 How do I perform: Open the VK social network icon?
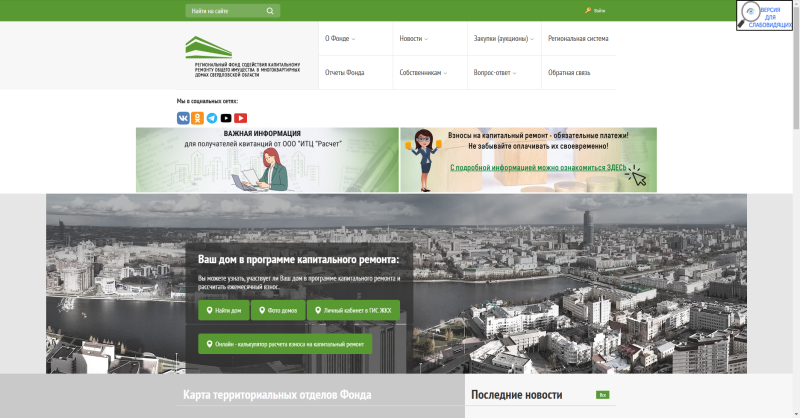pos(183,118)
